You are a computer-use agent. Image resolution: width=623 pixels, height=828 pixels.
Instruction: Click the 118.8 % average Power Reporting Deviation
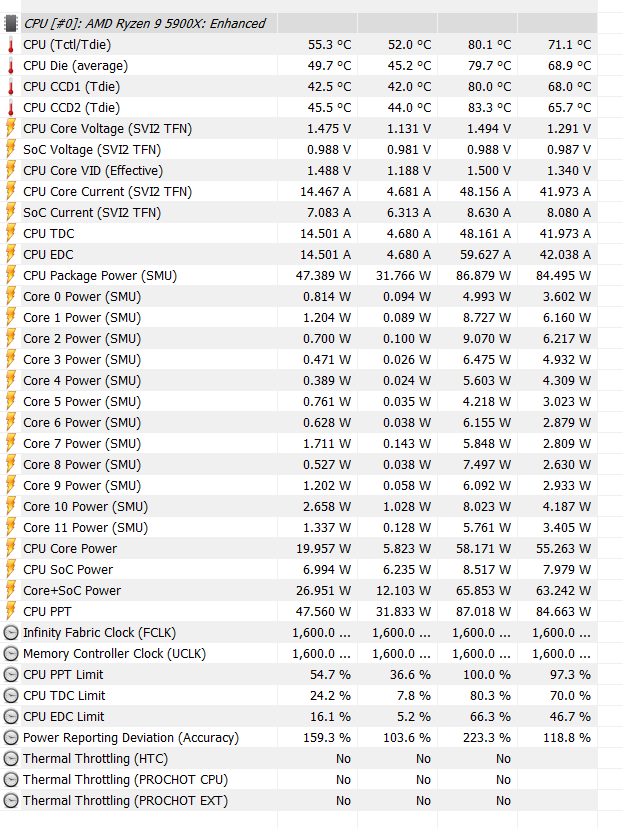coord(567,737)
